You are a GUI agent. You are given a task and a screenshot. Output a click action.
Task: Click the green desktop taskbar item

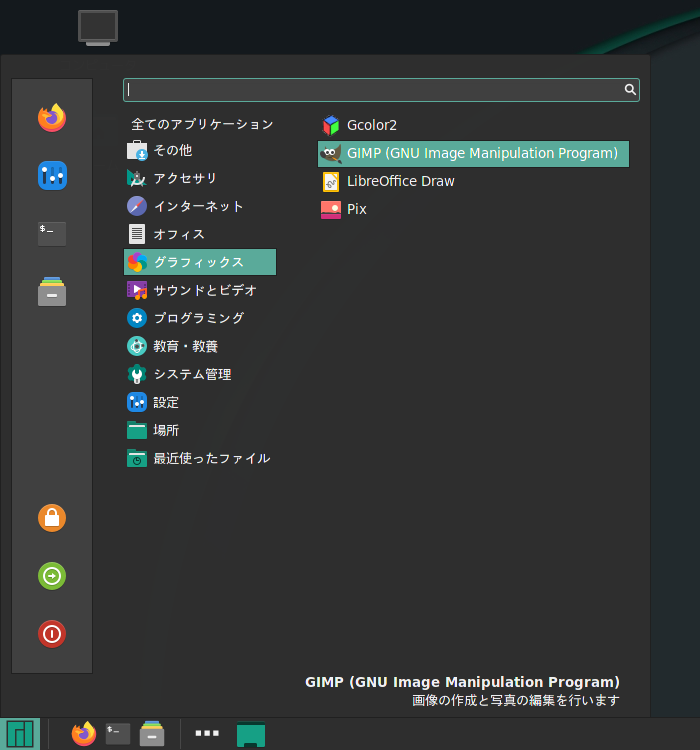click(251, 734)
